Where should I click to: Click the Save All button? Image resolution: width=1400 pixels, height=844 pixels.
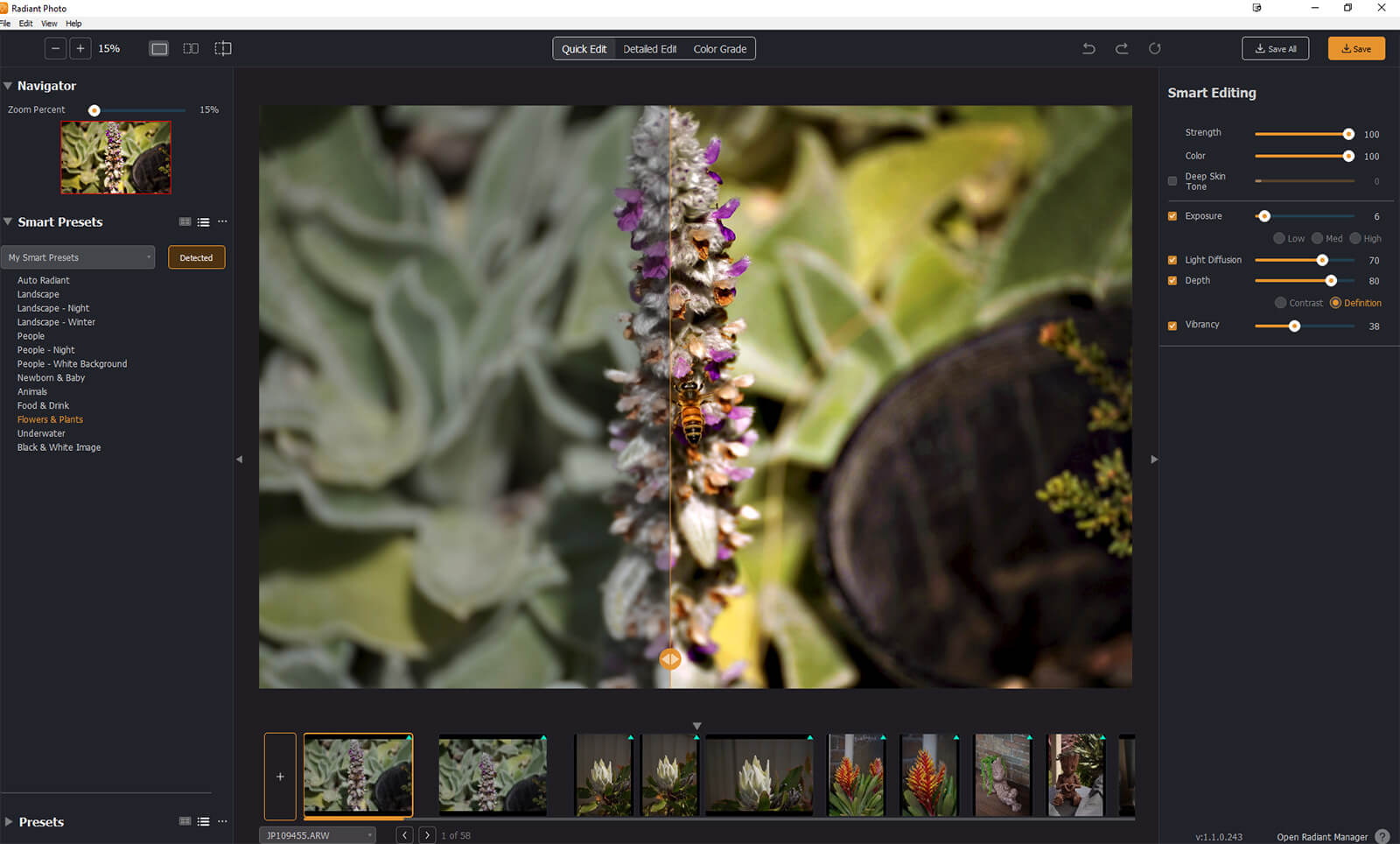(x=1275, y=49)
